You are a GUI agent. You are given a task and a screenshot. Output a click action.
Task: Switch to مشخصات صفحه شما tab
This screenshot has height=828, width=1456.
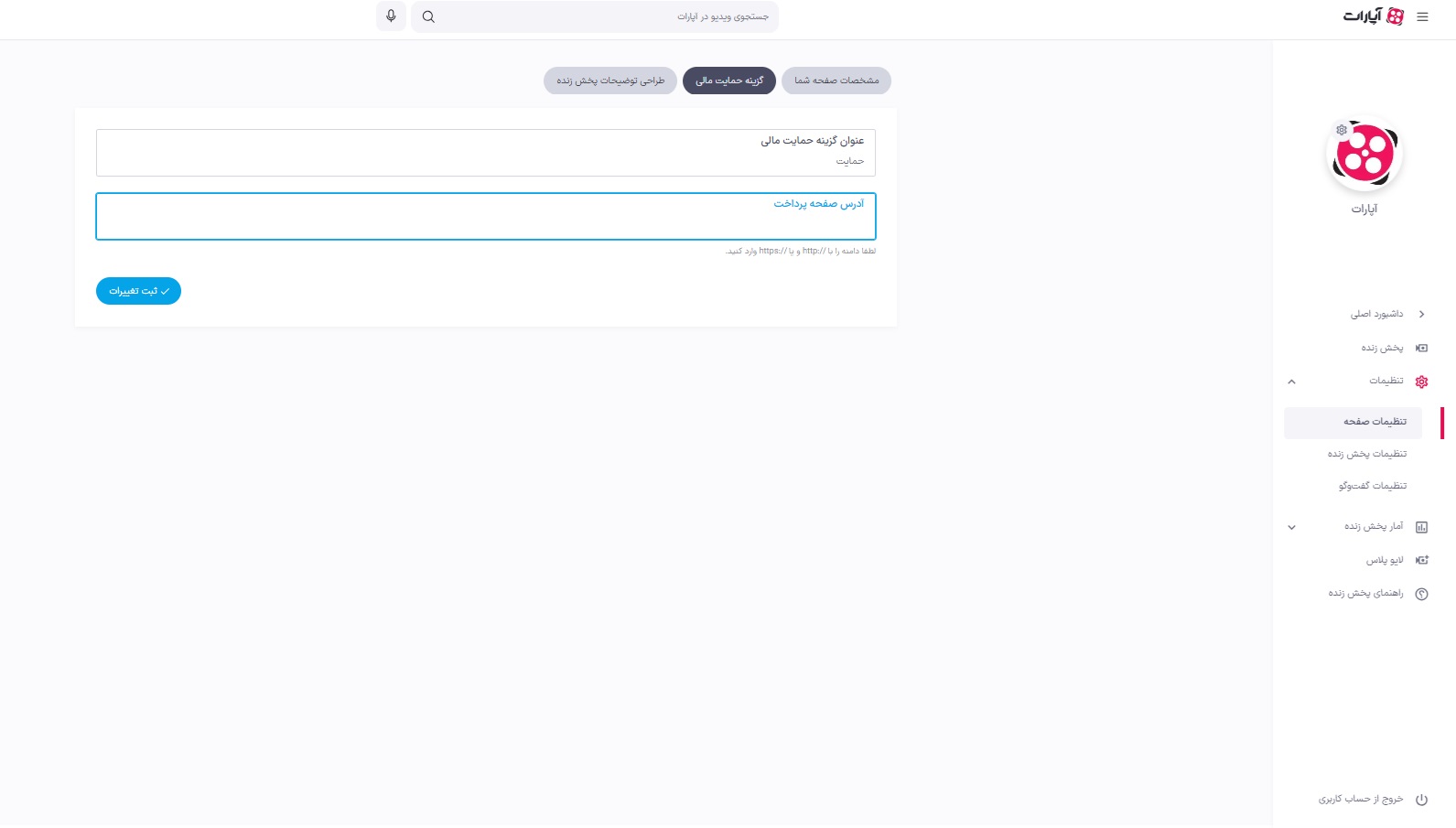click(836, 81)
